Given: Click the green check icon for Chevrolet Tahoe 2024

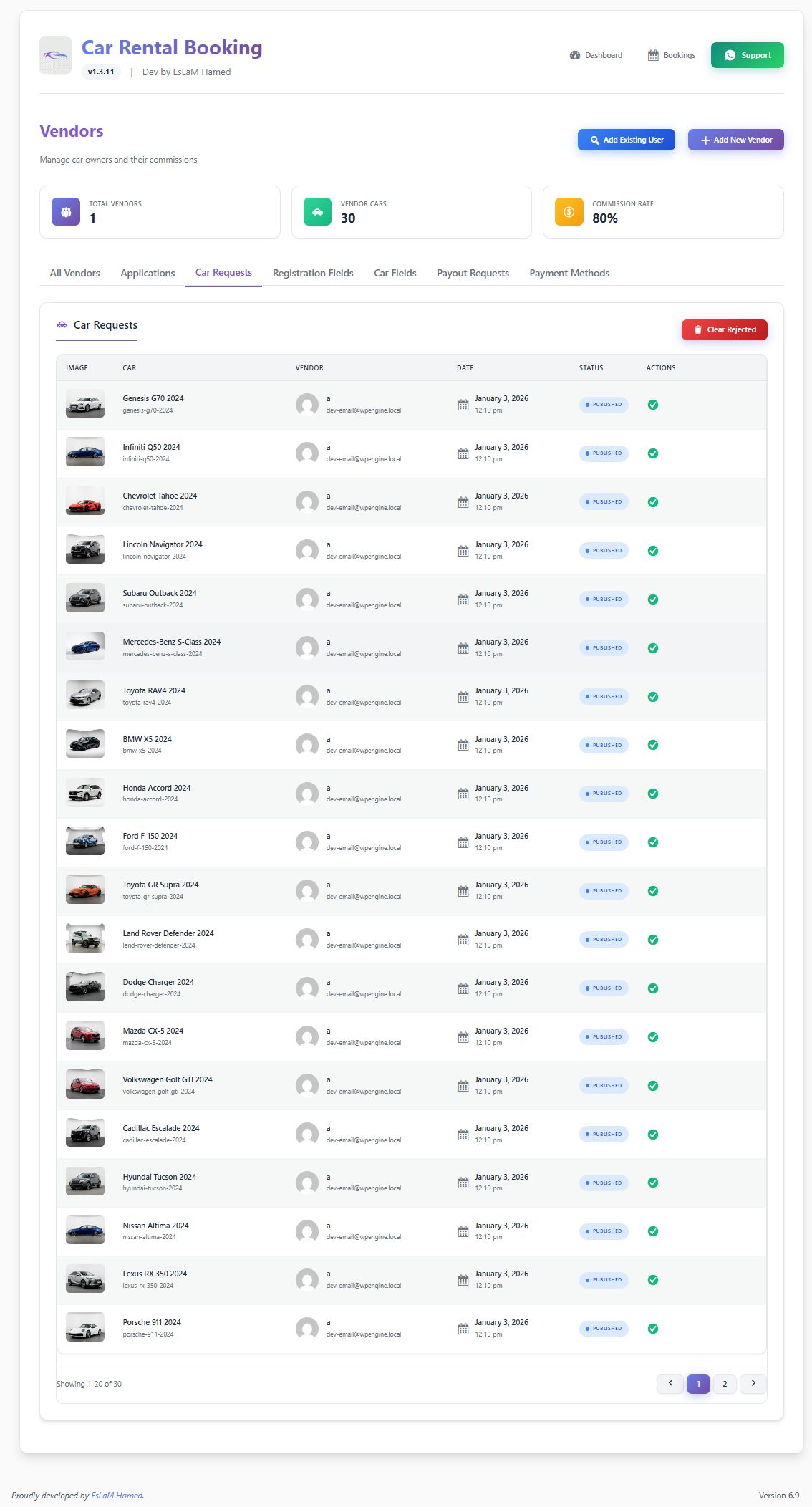Looking at the screenshot, I should click(x=653, y=502).
